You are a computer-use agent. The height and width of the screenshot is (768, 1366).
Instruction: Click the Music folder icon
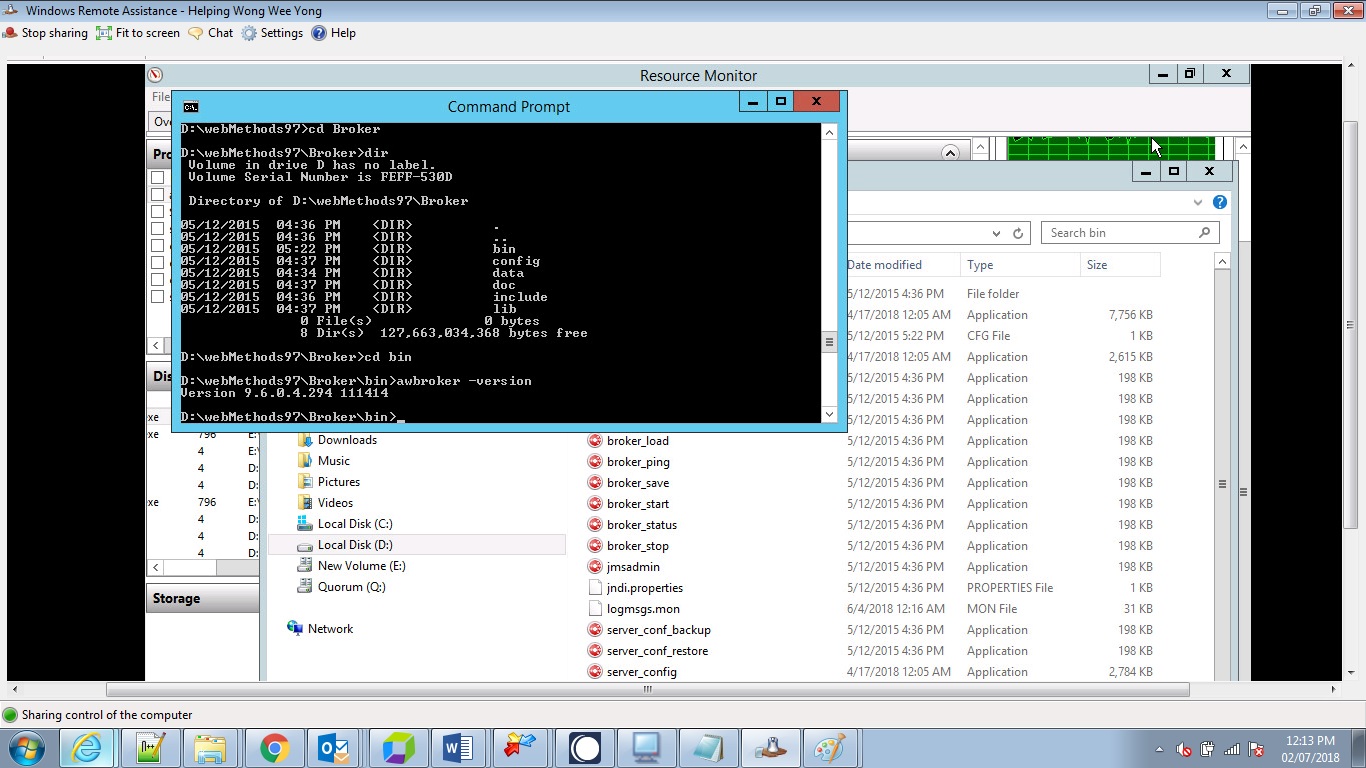click(305, 461)
